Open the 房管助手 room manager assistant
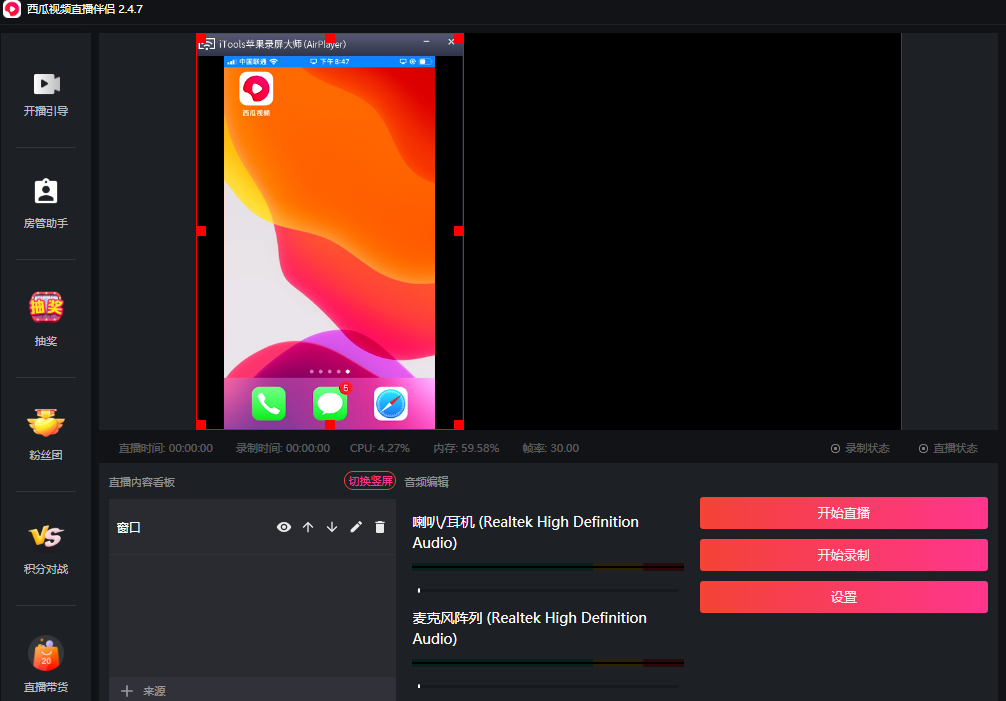Screen dimensions: 1006x701 (x=46, y=203)
